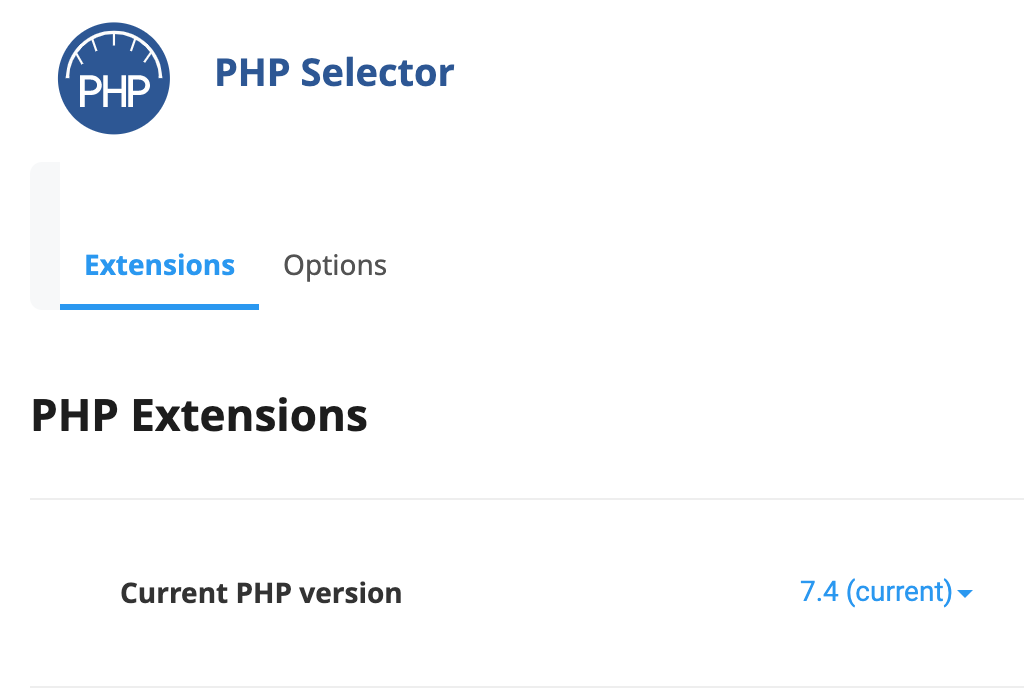This screenshot has width=1024, height=700.
Task: Click the gauge arc atop PHP logo
Action: pos(113,46)
